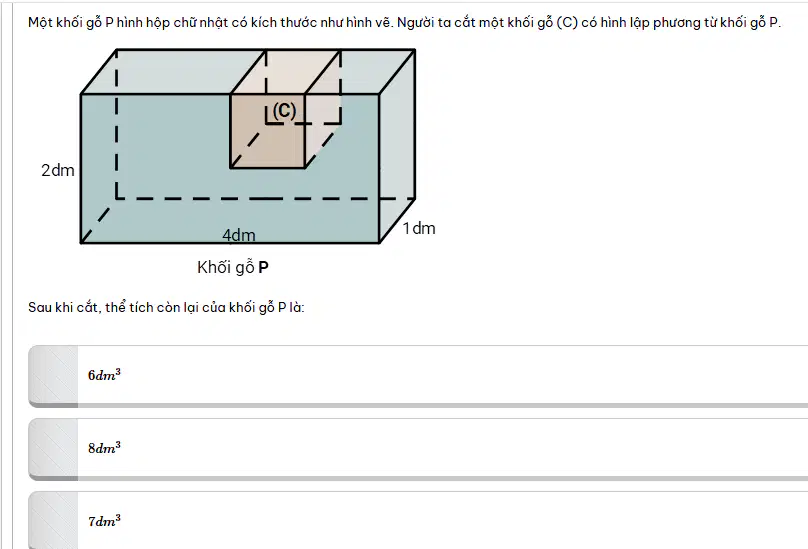Click the gray striped handle beside 8dm³
Image resolution: width=808 pixels, height=549 pixels.
(53, 450)
